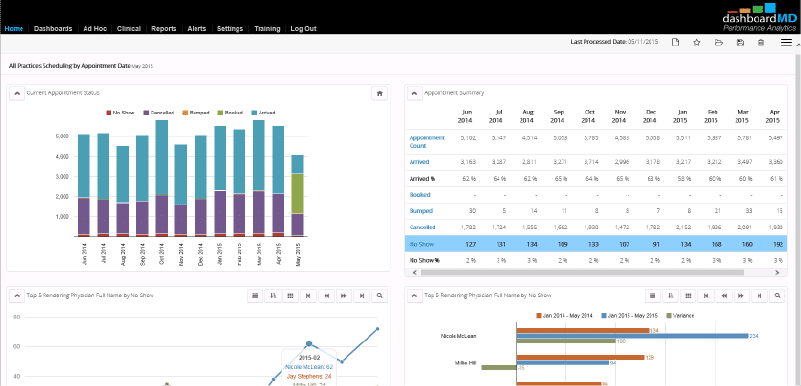Click fast-forward next icon in variance bar chart panel

pos(742,296)
